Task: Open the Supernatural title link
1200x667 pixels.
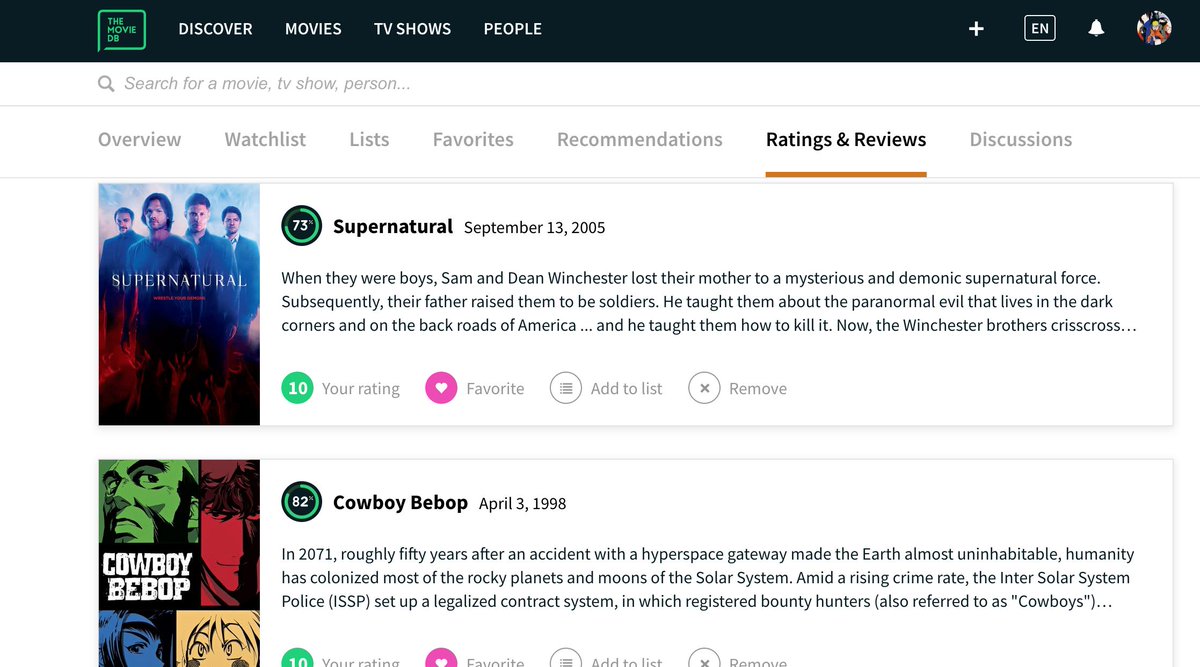Action: 393,227
